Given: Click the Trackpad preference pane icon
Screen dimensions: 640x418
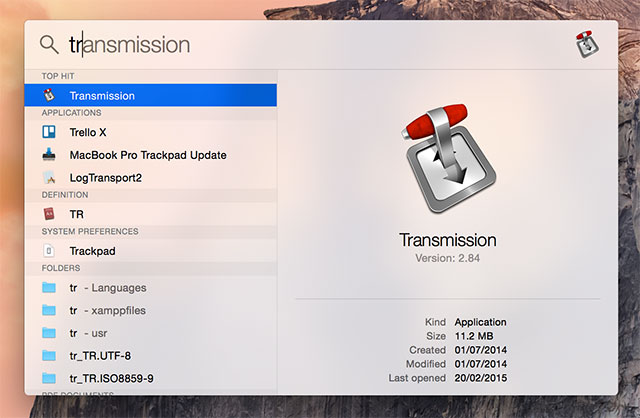Looking at the screenshot, I should coord(49,251).
